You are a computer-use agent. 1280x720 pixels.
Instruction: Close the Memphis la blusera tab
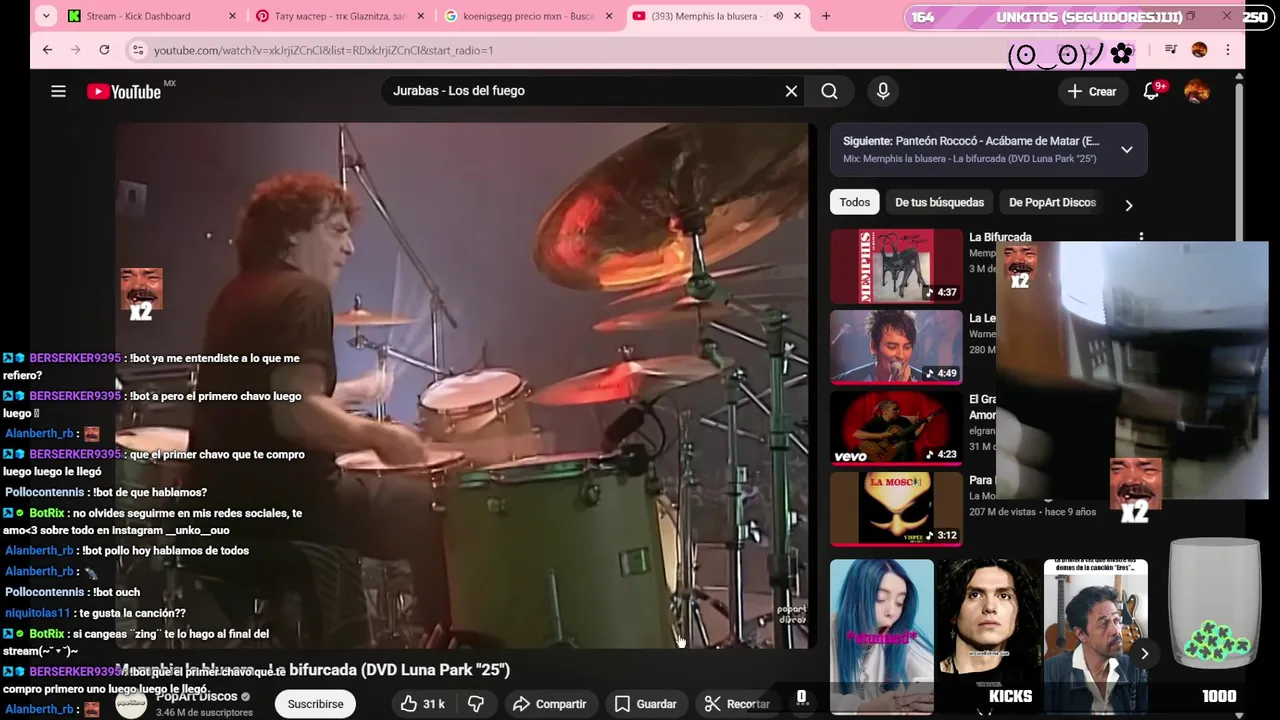click(x=797, y=16)
